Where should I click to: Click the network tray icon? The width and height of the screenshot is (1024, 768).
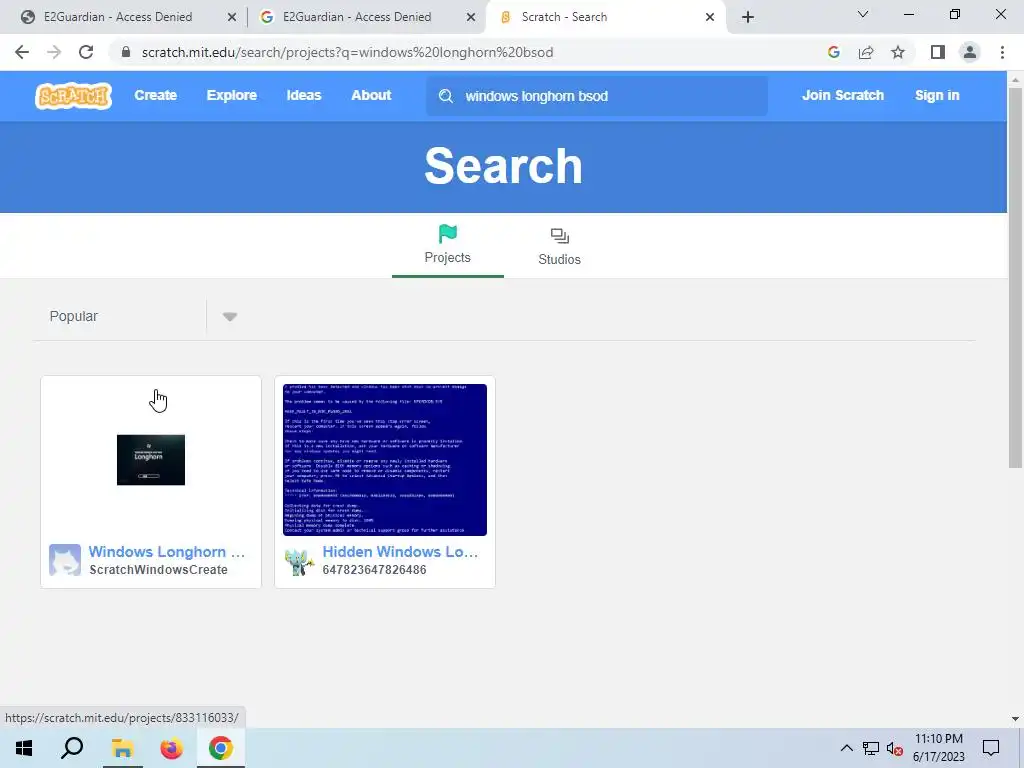point(871,748)
